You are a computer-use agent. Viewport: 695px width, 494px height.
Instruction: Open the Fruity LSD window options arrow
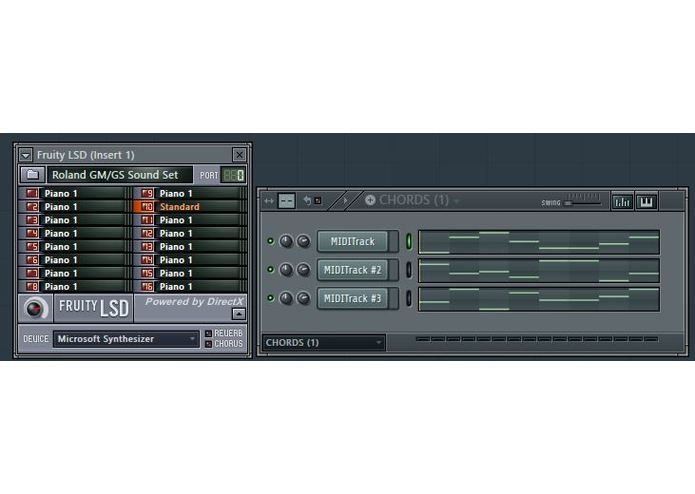click(x=26, y=155)
